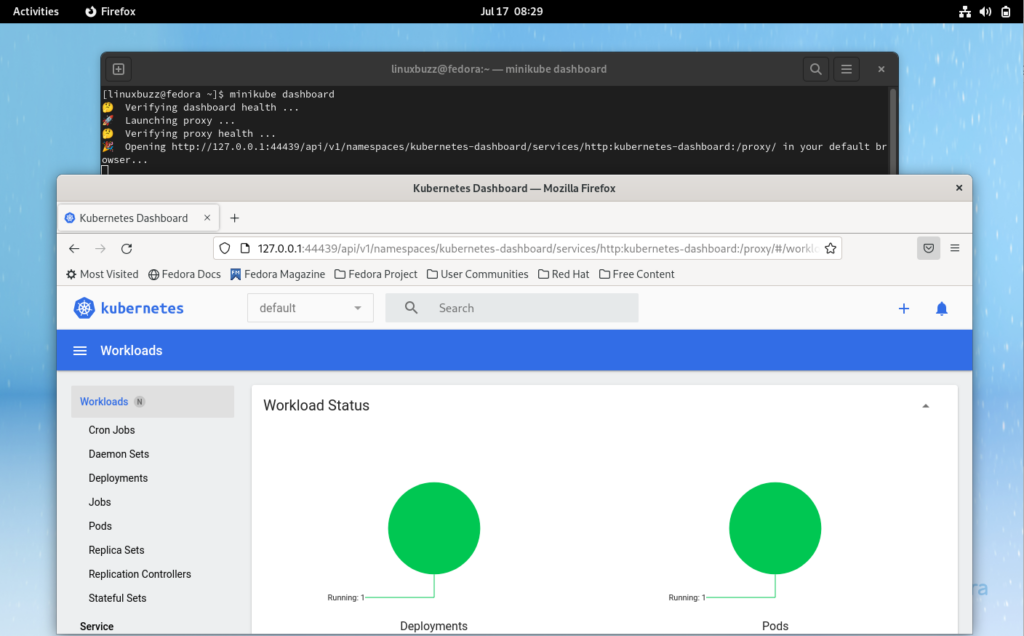The height and width of the screenshot is (636, 1024).
Task: Open the Firefox application menu
Action: (955, 248)
